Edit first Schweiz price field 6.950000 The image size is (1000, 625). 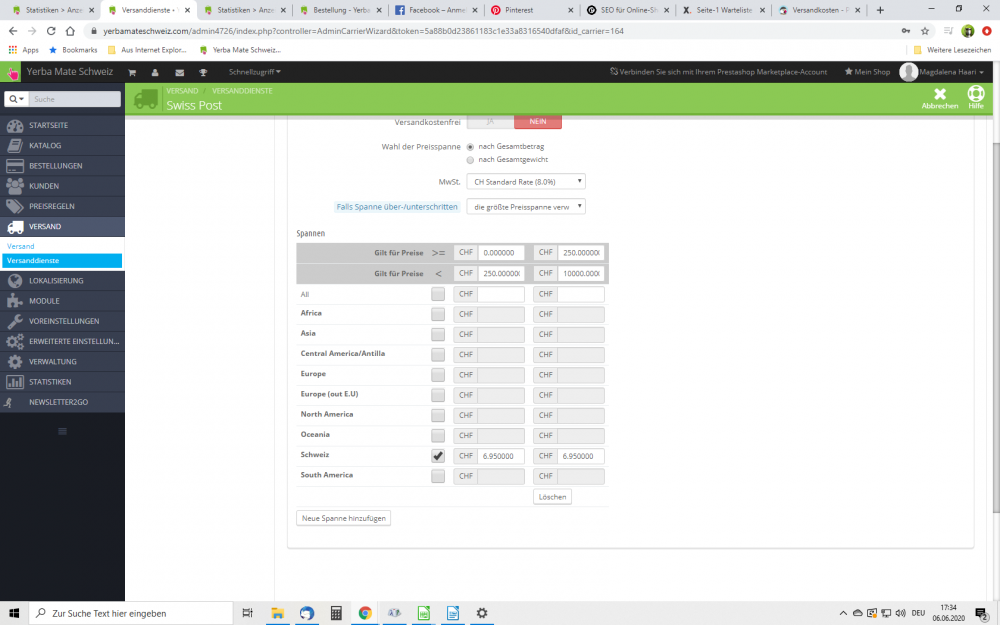click(x=501, y=456)
